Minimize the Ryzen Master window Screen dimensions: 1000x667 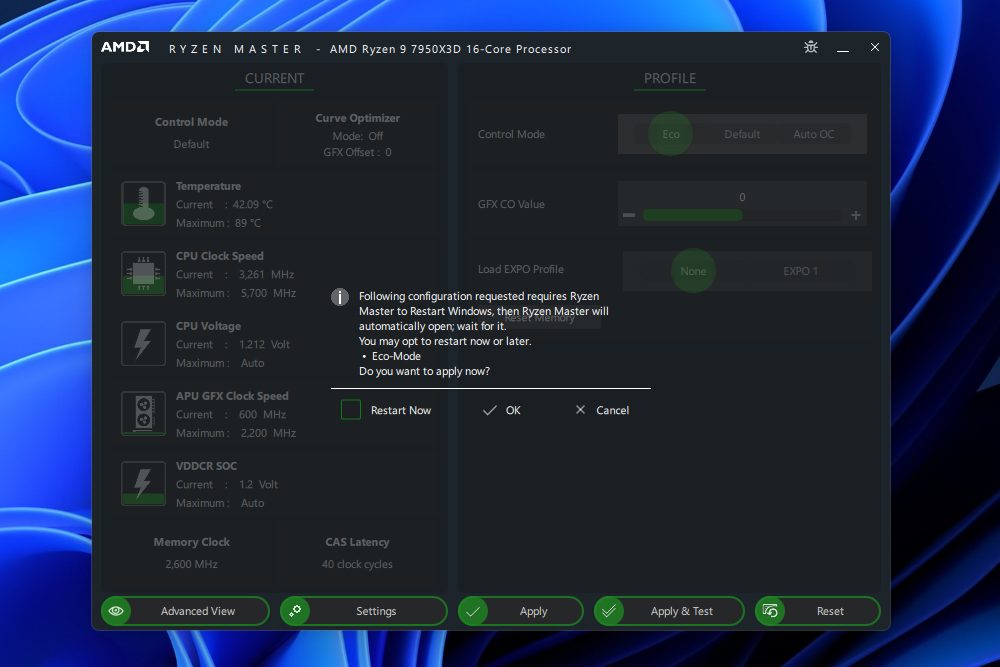[842, 48]
